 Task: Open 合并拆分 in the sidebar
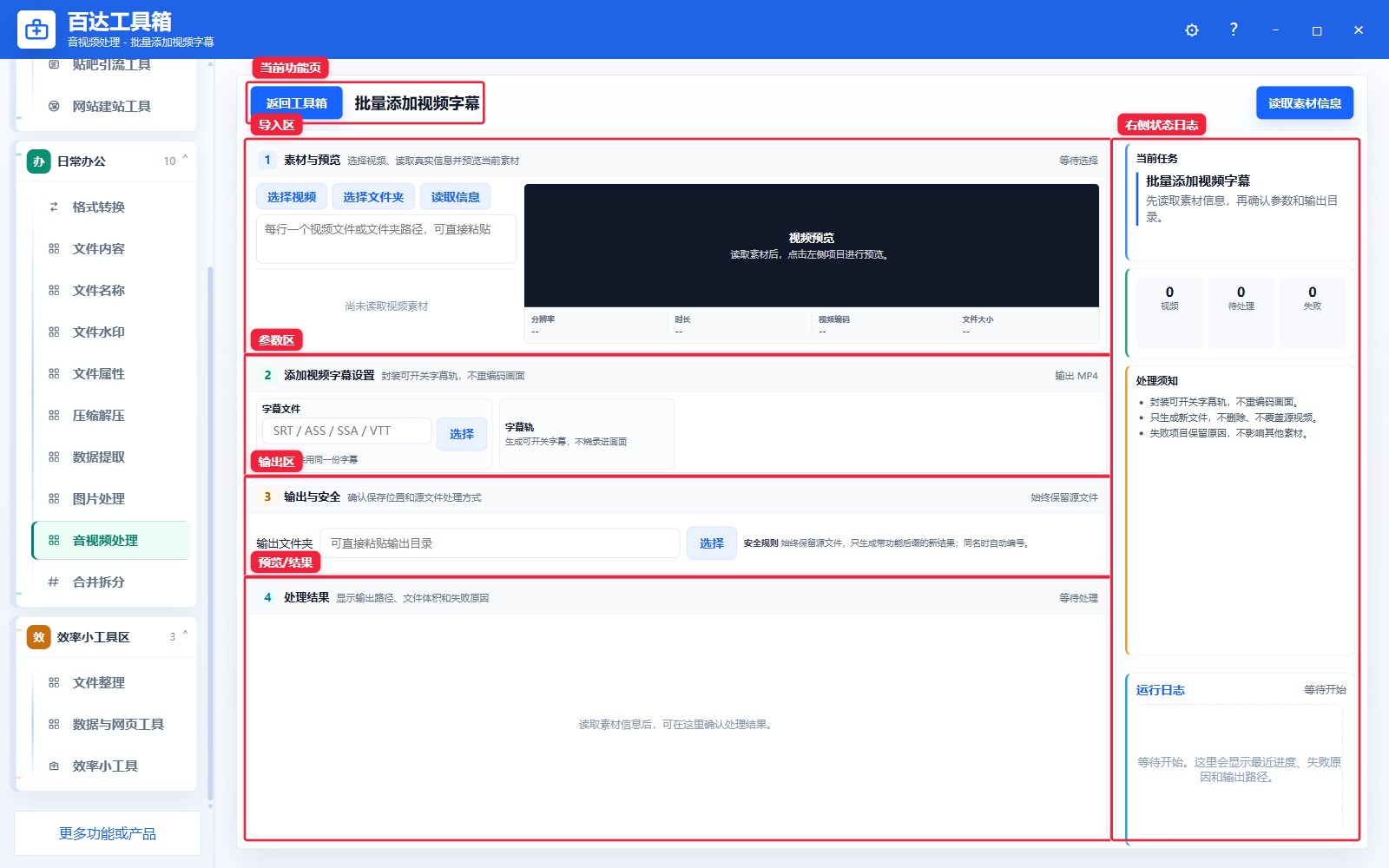pyautogui.click(x=111, y=582)
